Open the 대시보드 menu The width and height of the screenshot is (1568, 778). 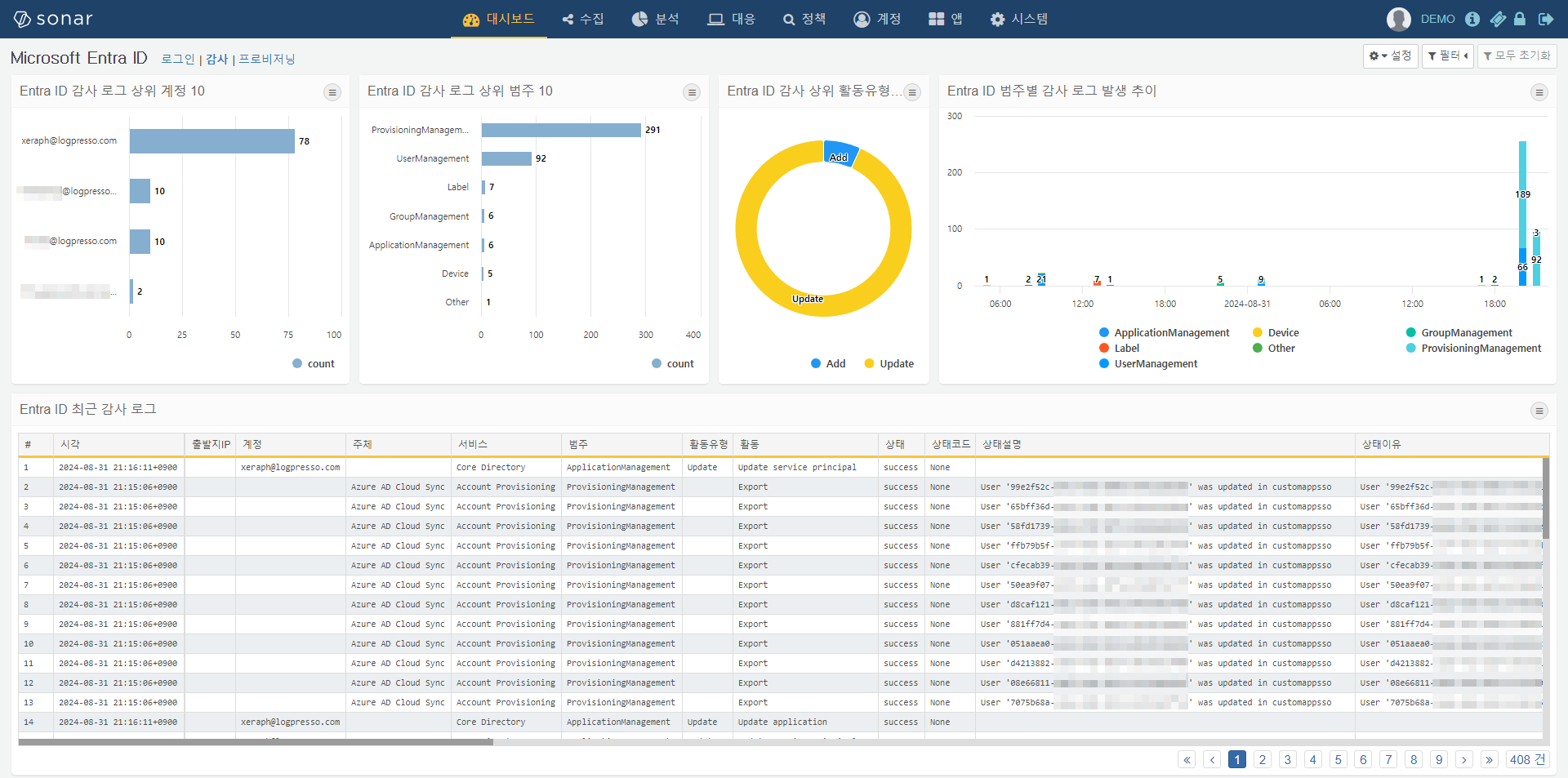tap(498, 19)
